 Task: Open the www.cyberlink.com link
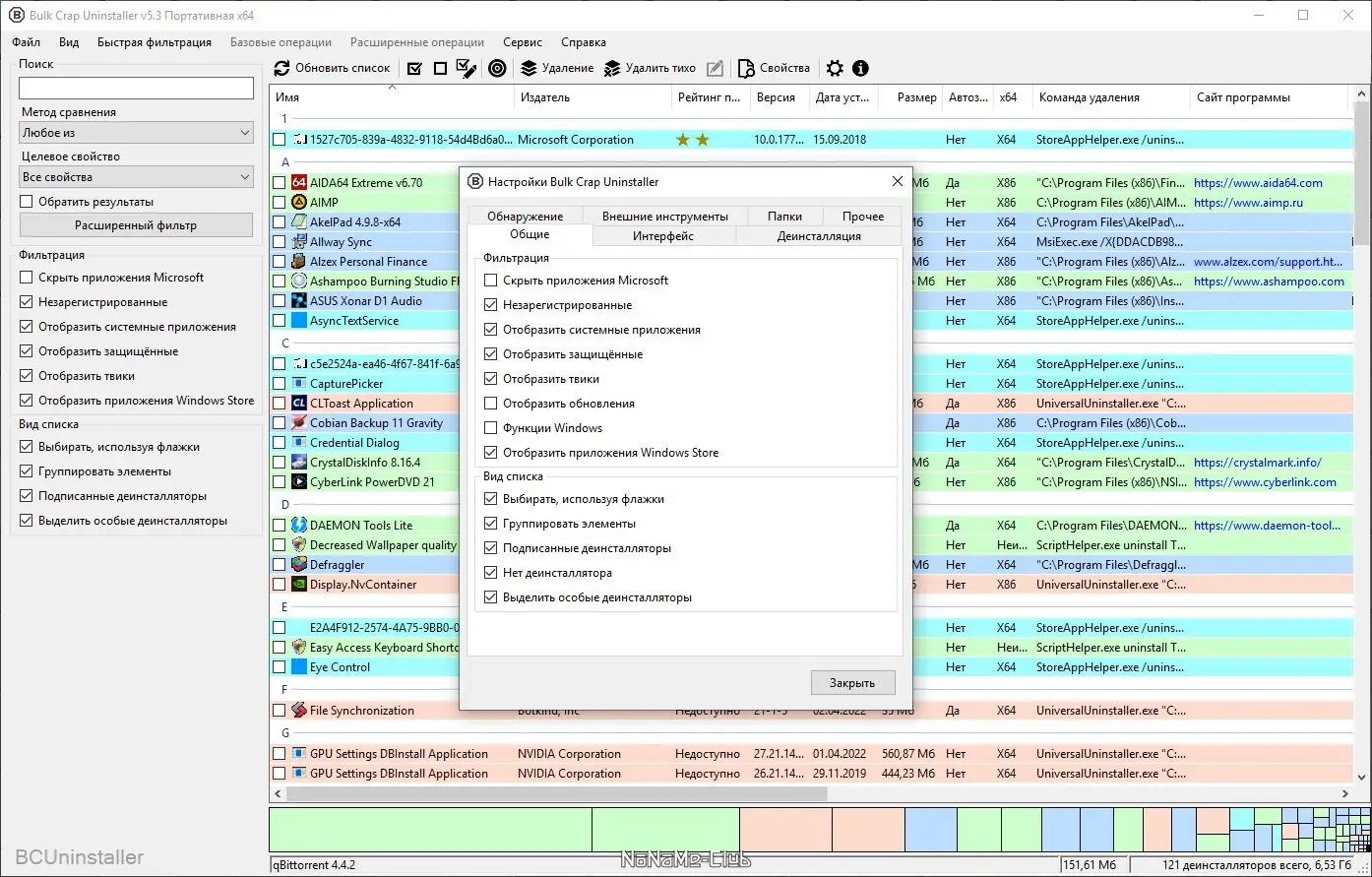pos(1265,482)
